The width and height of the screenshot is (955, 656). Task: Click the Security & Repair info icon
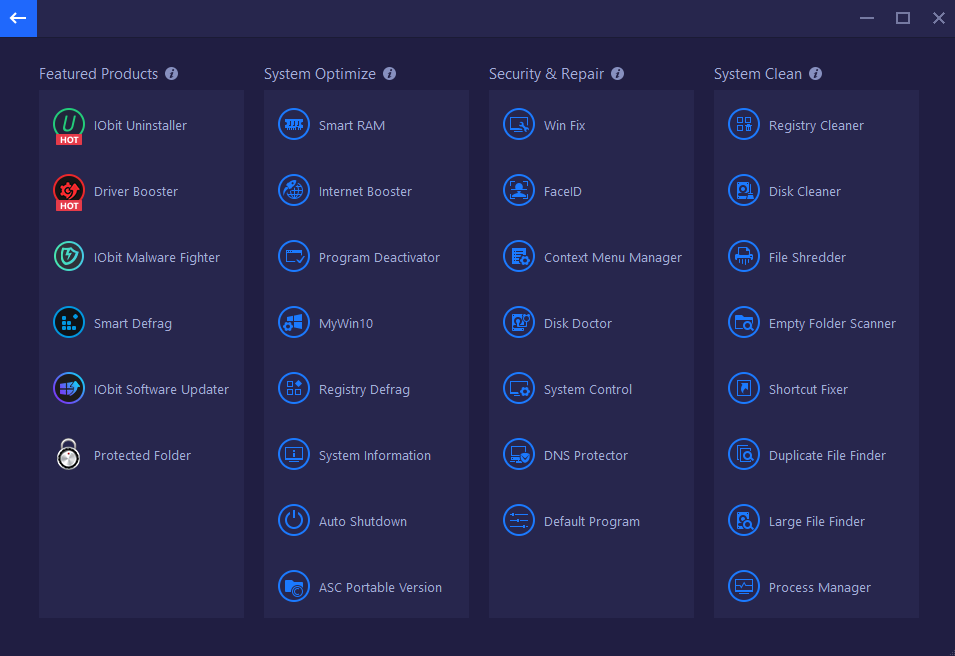point(618,74)
